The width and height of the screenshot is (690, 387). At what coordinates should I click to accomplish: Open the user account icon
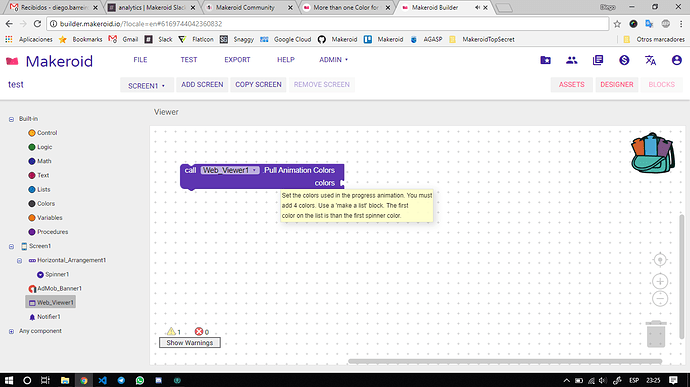tap(677, 60)
